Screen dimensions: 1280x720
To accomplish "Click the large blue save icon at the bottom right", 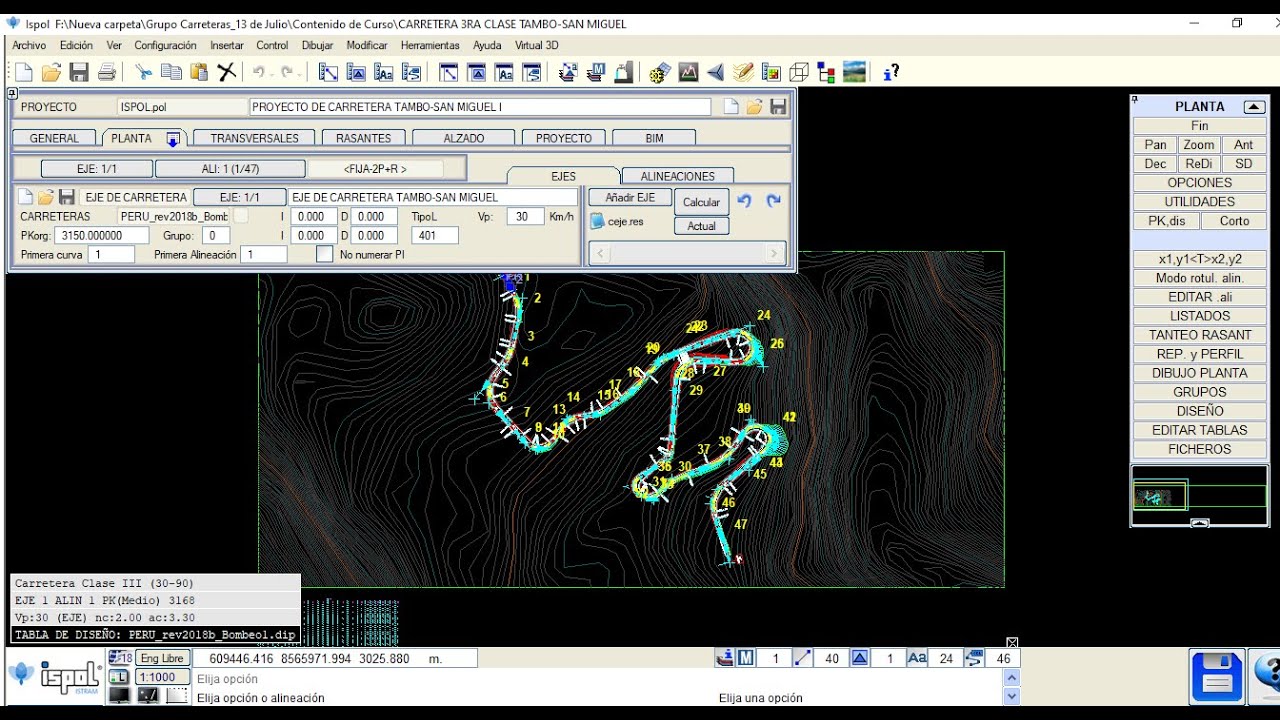I will tap(1217, 677).
